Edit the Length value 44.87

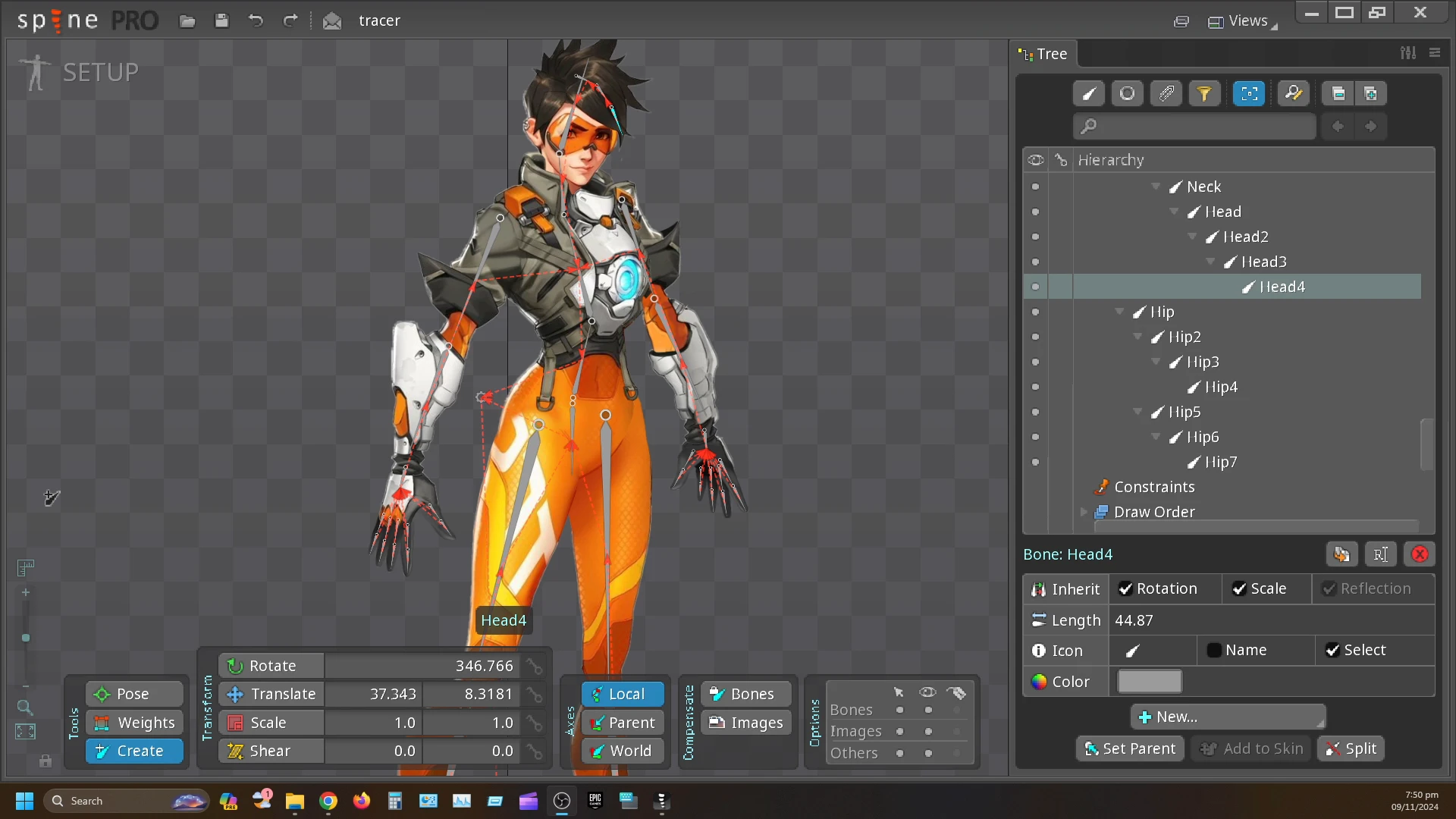[1271, 620]
